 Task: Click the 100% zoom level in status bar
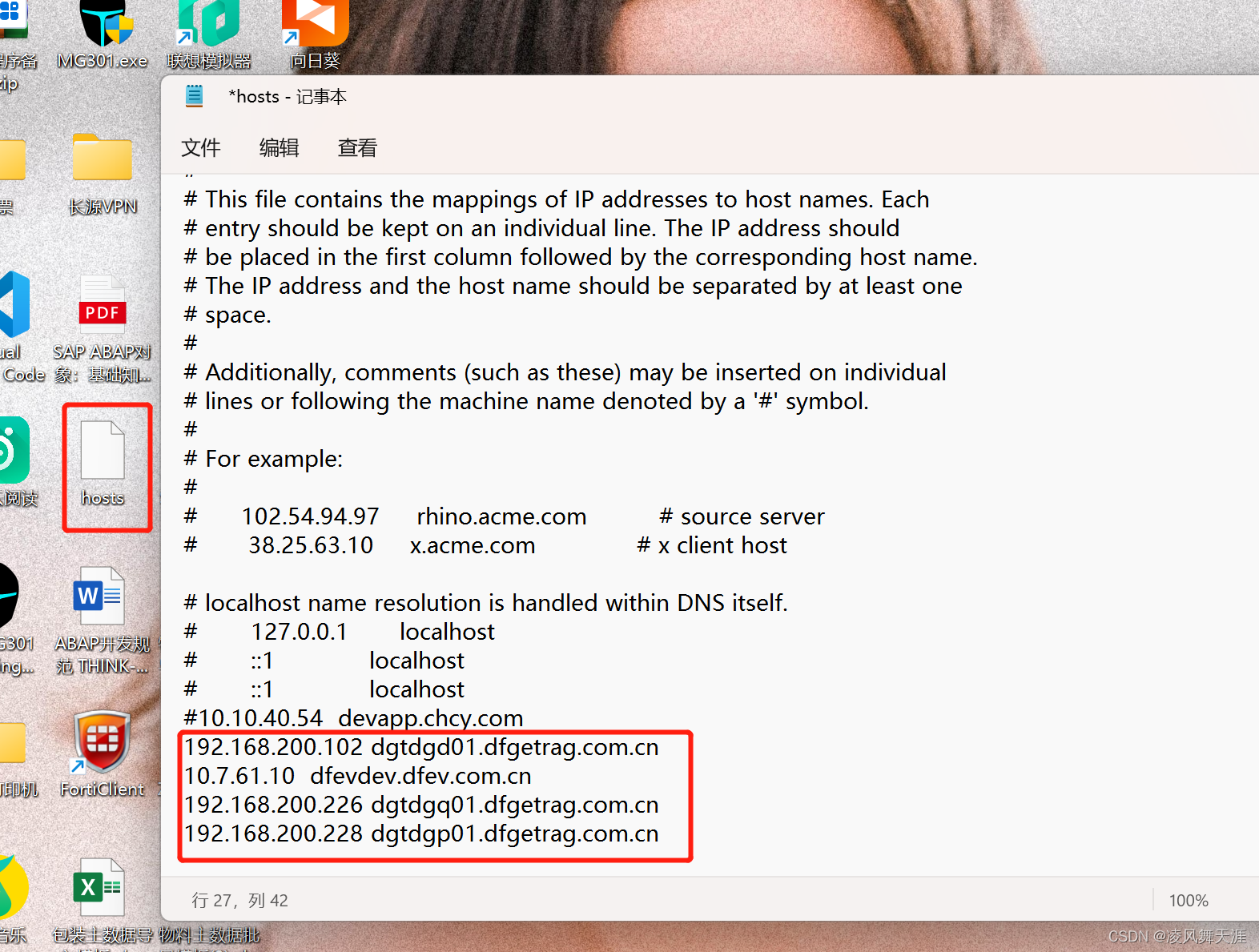1189,901
